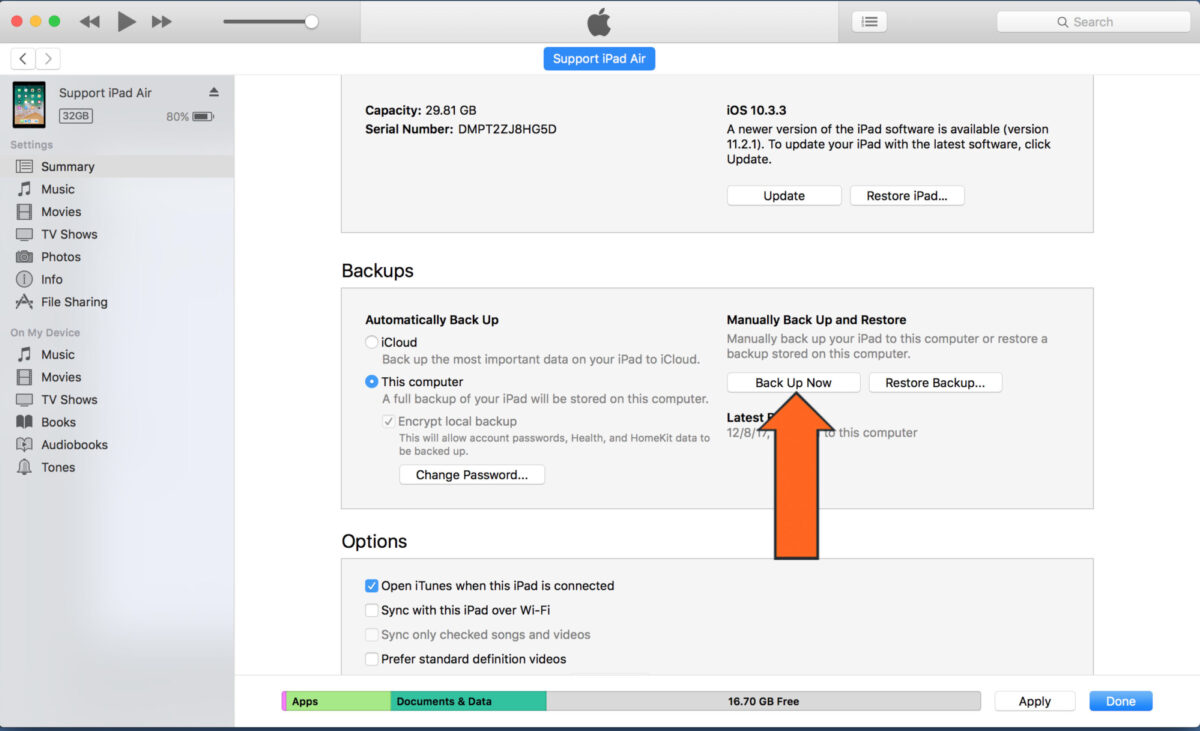Click the iOS 10.3.3 version text
This screenshot has width=1200, height=731.
tap(757, 110)
